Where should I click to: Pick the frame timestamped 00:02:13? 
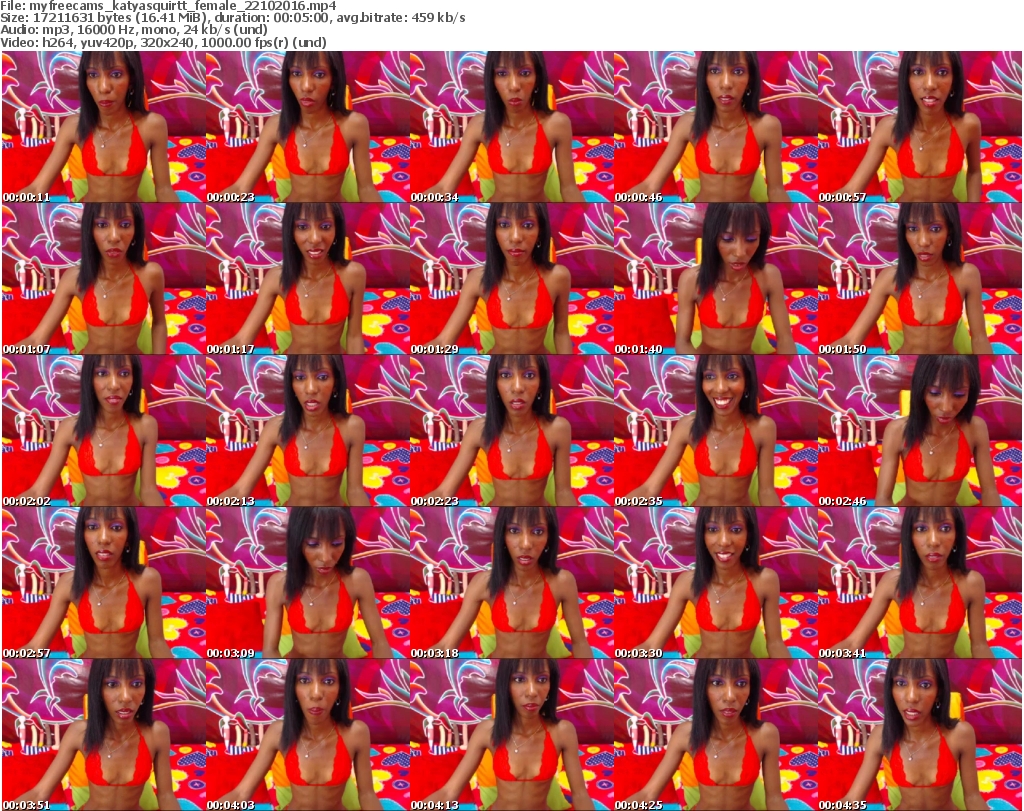point(308,431)
